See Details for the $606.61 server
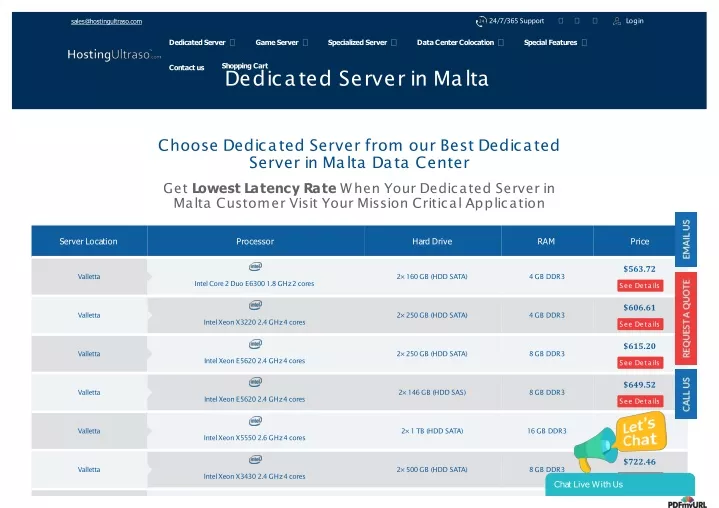The width and height of the screenshot is (719, 508). pyautogui.click(x=640, y=324)
